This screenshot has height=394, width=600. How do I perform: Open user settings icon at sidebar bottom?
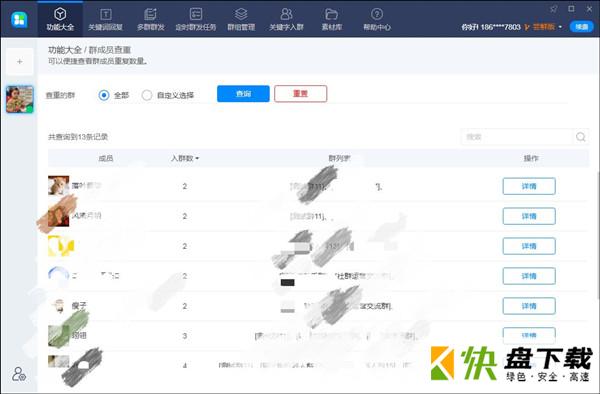coord(19,374)
